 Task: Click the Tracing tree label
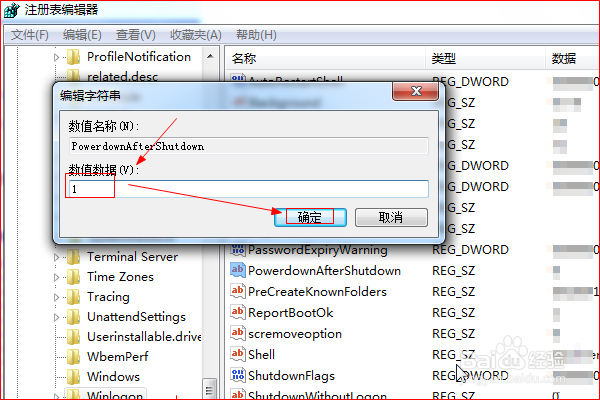pos(108,297)
